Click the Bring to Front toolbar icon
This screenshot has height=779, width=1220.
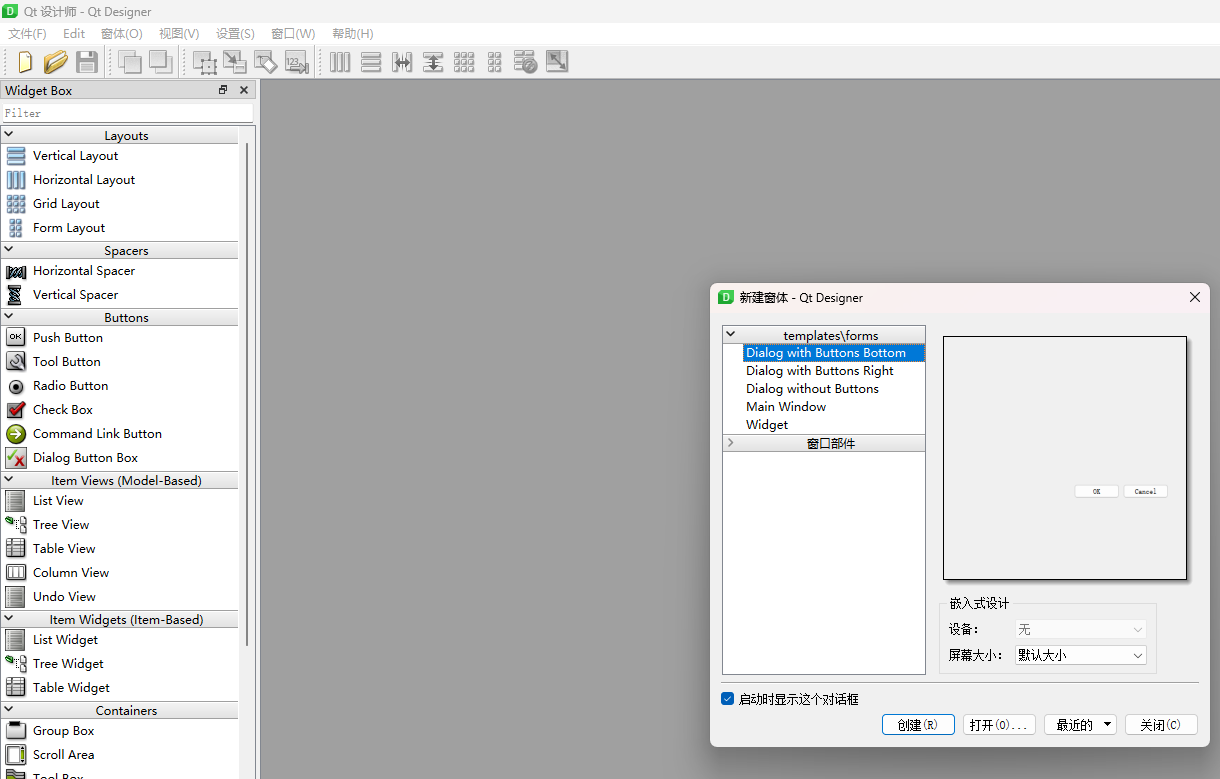(x=160, y=62)
